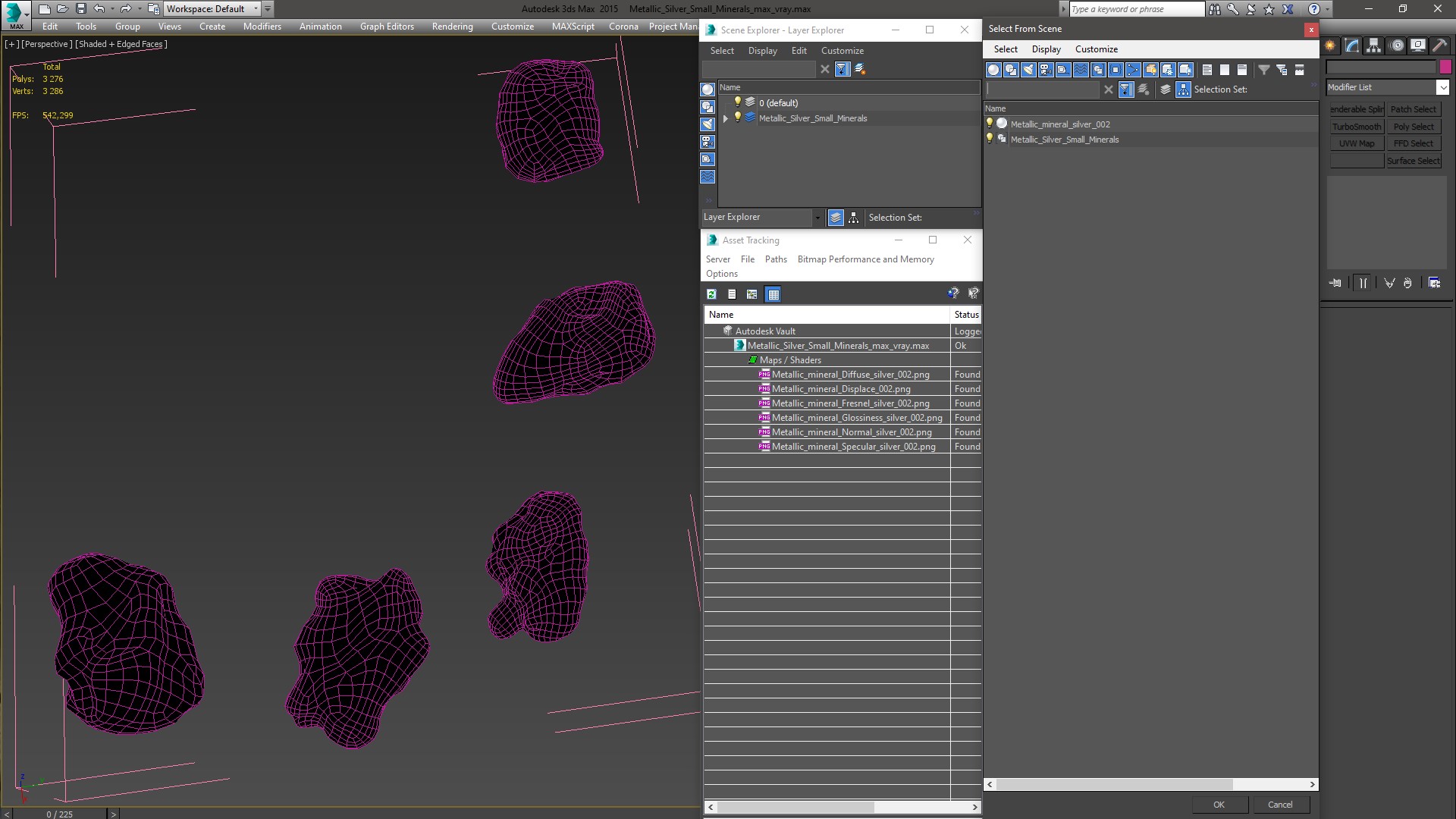The width and height of the screenshot is (1456, 819).
Task: Click the Remove Modifier trash icon
Action: (x=1407, y=283)
